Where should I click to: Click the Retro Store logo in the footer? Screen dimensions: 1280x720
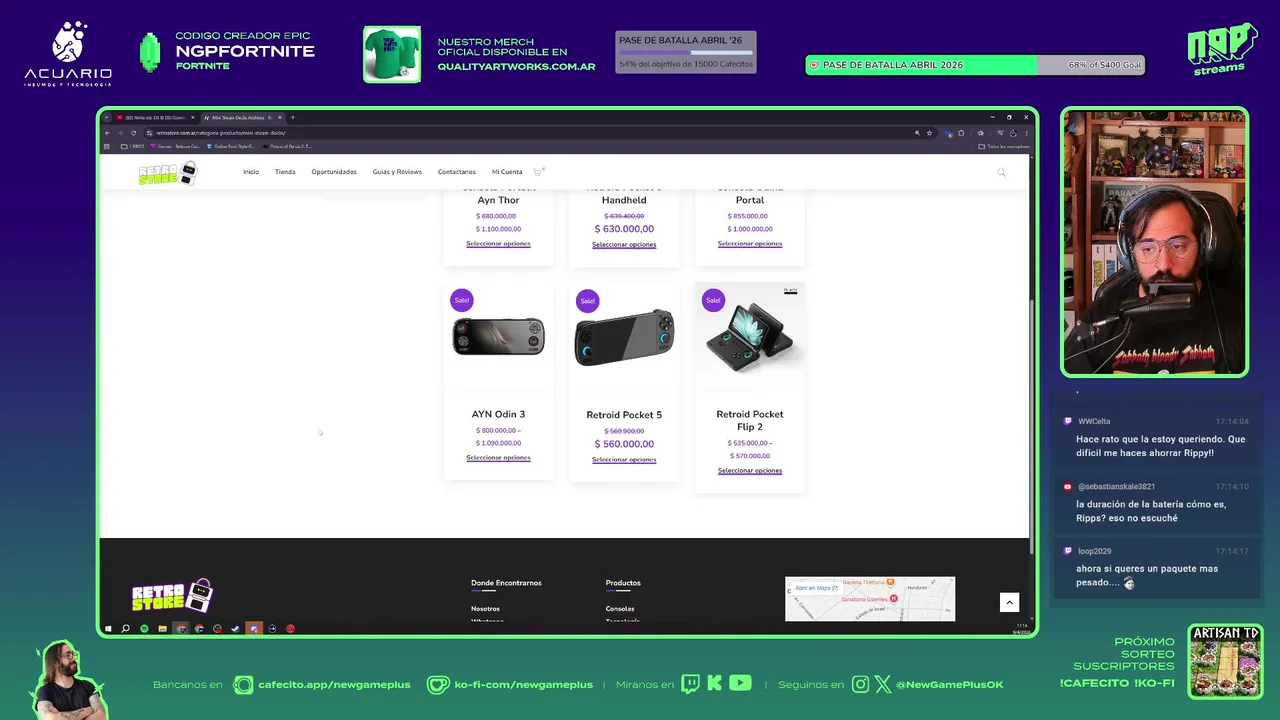coord(172,596)
